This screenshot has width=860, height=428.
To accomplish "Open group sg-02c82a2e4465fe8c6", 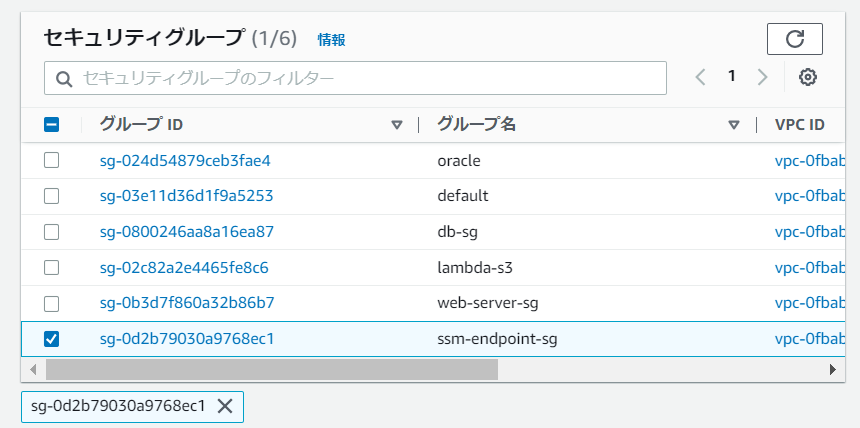I will (184, 268).
